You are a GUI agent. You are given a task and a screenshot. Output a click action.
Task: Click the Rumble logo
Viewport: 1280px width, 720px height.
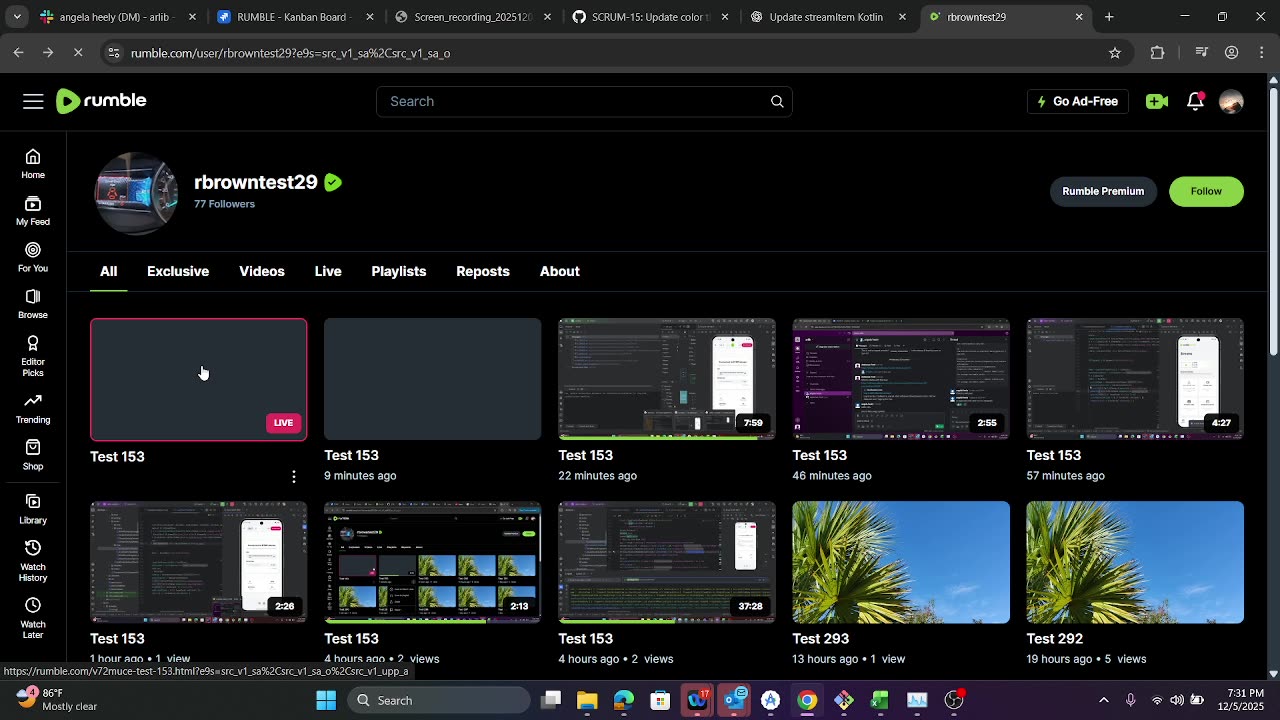[x=101, y=101]
